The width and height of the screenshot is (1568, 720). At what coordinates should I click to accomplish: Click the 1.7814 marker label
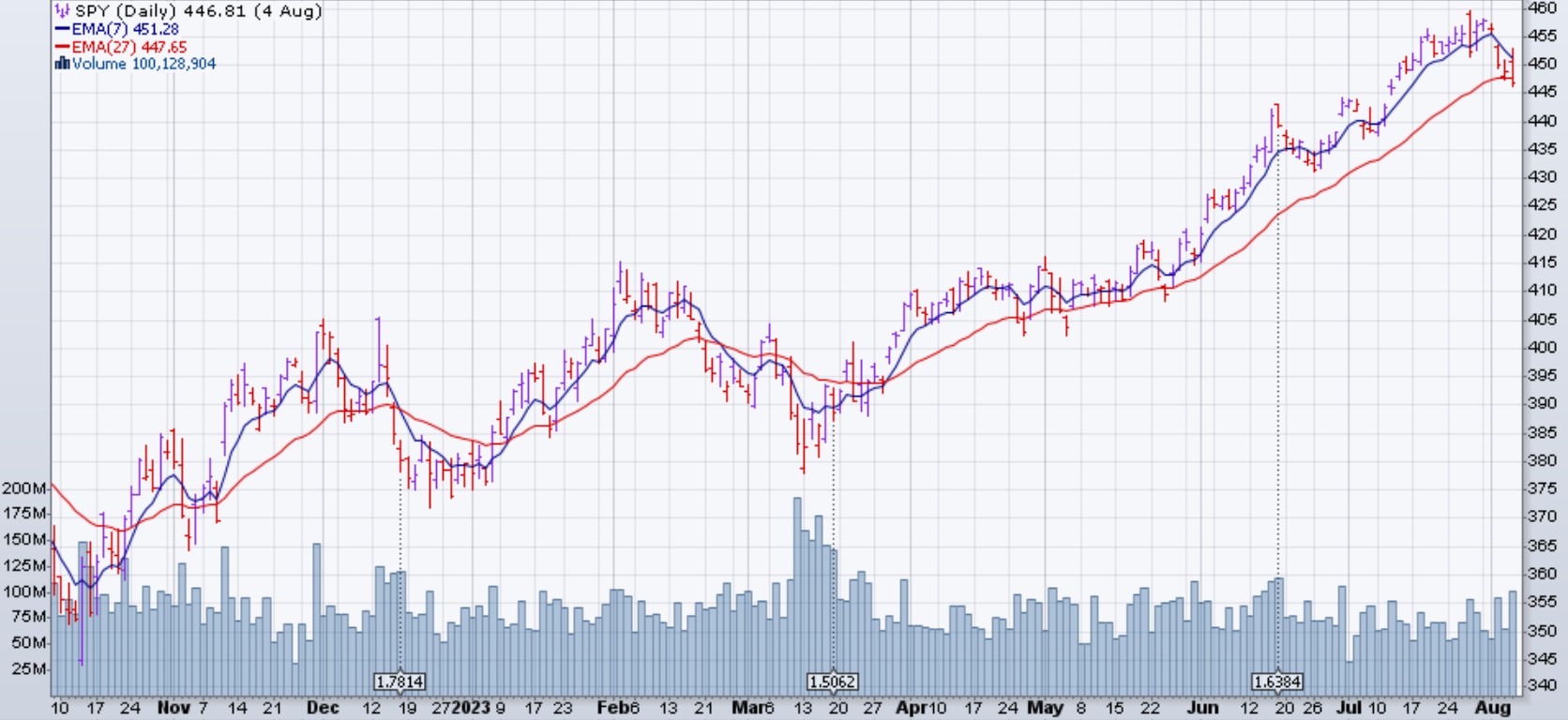pos(399,682)
